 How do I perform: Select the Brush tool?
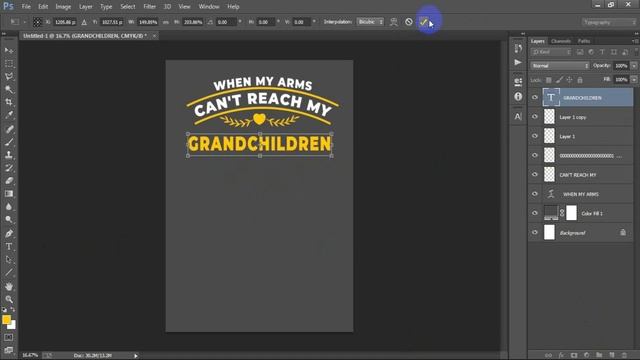coord(9,142)
